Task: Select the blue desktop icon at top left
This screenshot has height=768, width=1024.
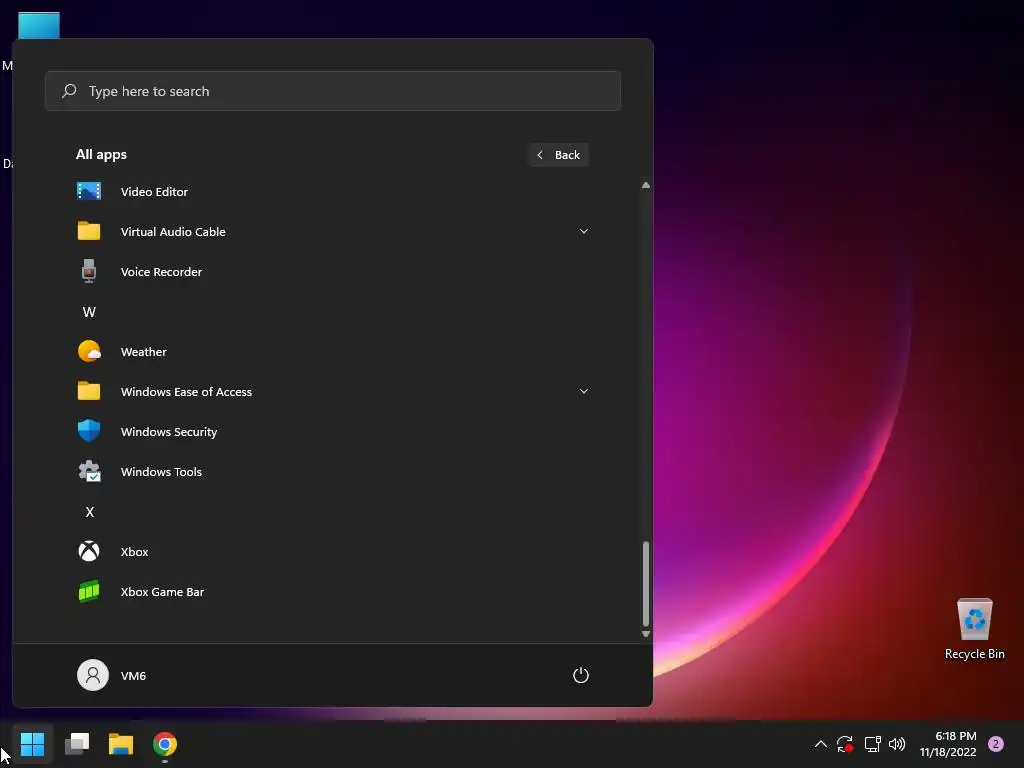Action: coord(39,25)
